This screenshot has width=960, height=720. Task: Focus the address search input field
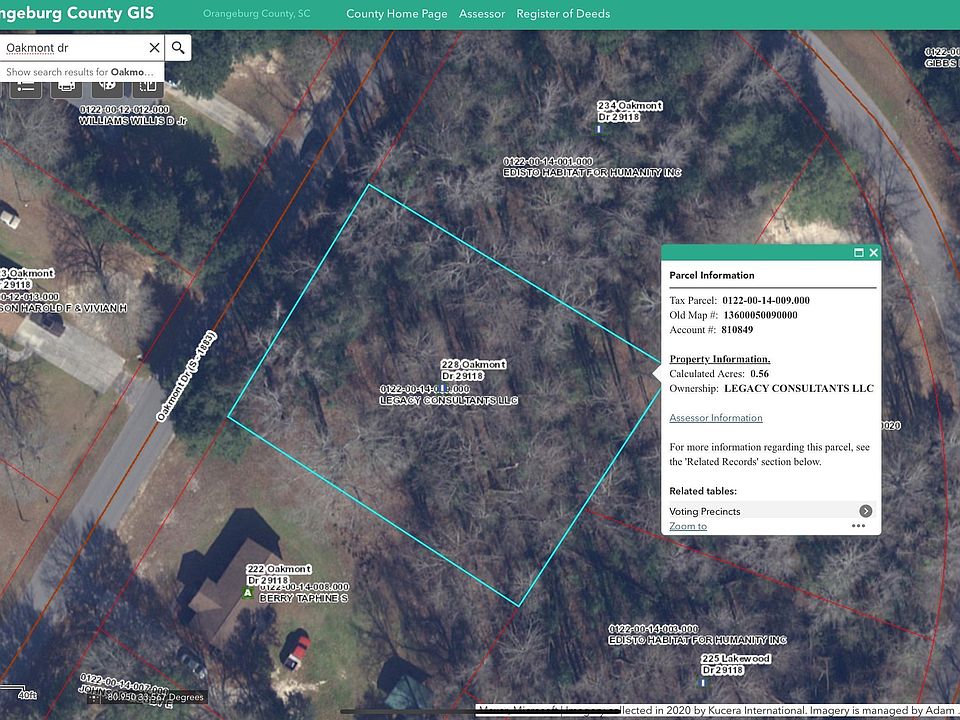[73, 48]
